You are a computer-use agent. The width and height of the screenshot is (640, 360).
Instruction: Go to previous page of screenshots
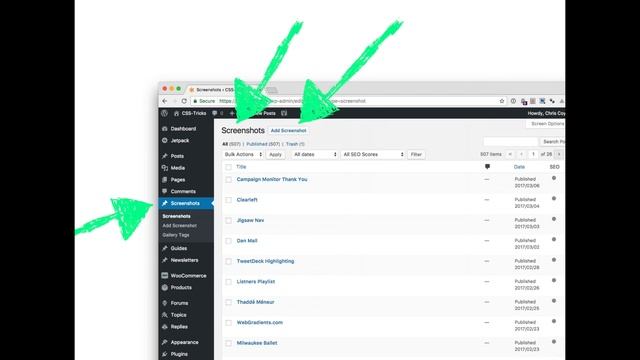[x=521, y=154]
